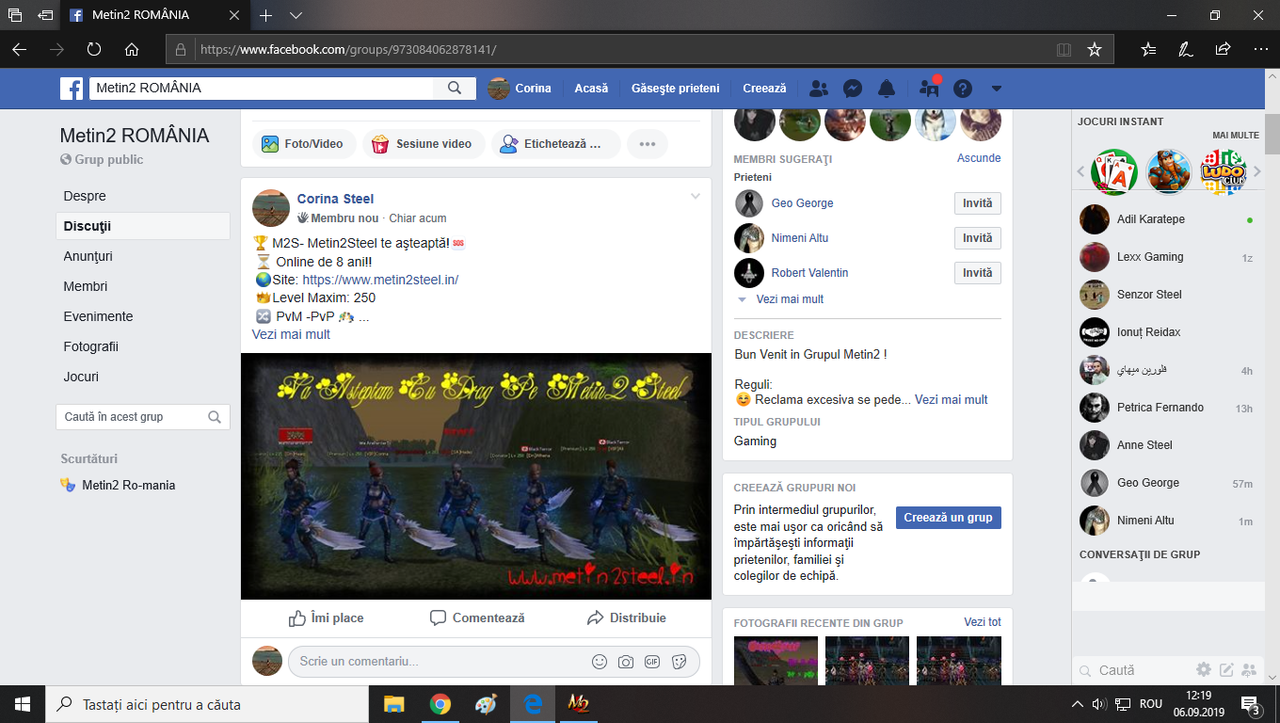Click the add notes pen icon
The width and height of the screenshot is (1280, 723).
click(1185, 49)
